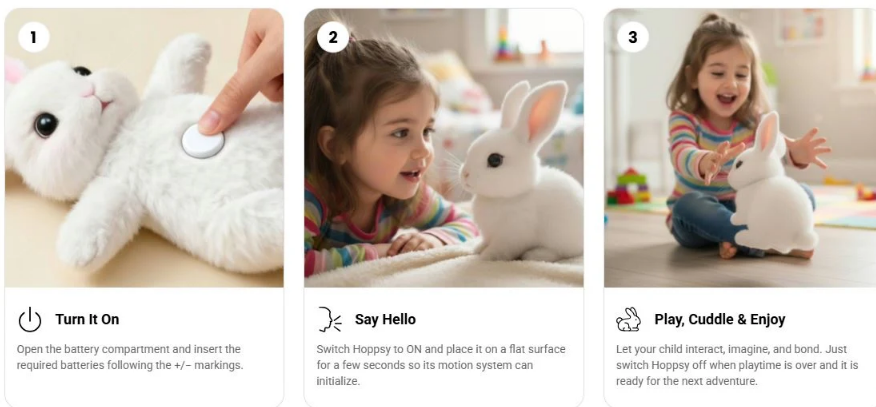Open the image of girl sitting on floor
The width and height of the screenshot is (876, 407).
pyautogui.click(x=740, y=148)
